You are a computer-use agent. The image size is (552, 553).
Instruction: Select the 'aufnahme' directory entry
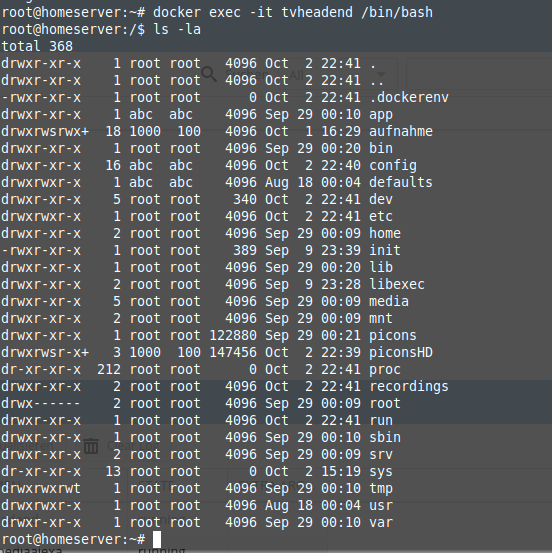(x=401, y=132)
